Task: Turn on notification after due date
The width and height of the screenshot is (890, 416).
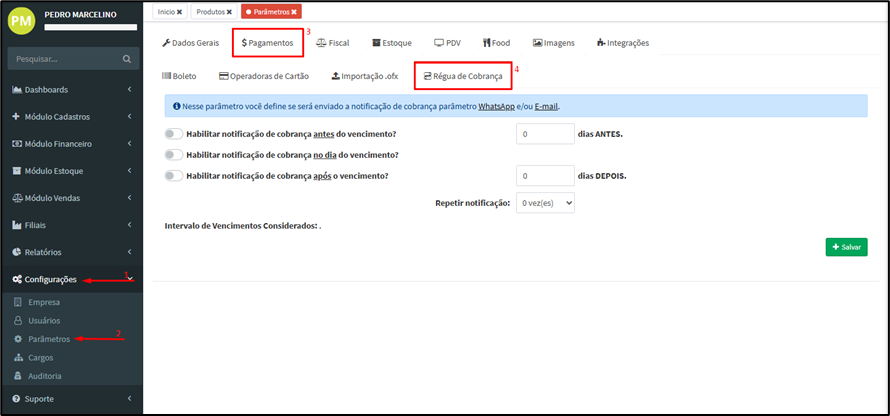Action: point(174,176)
